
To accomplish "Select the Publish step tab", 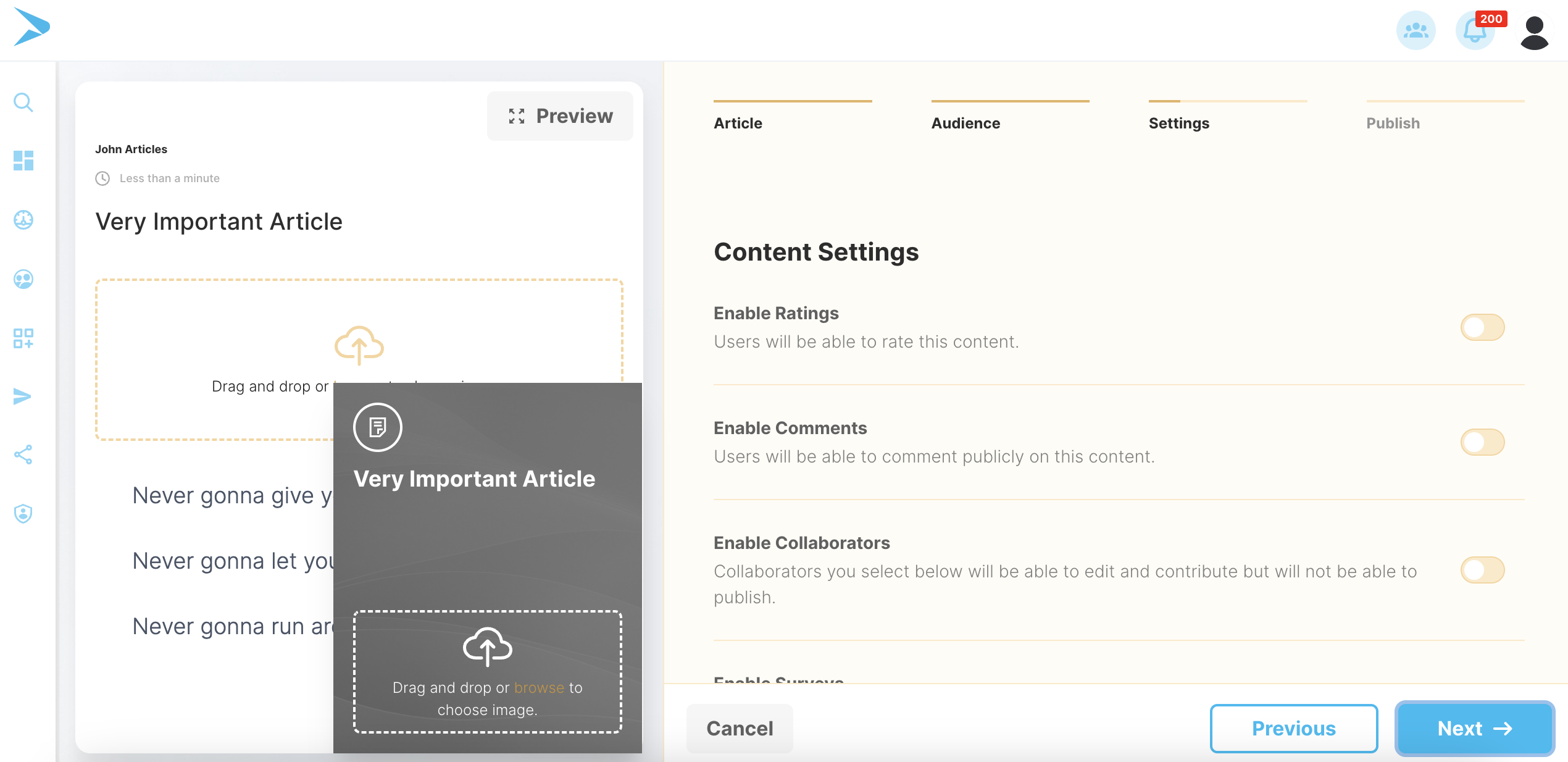I will 1393,123.
